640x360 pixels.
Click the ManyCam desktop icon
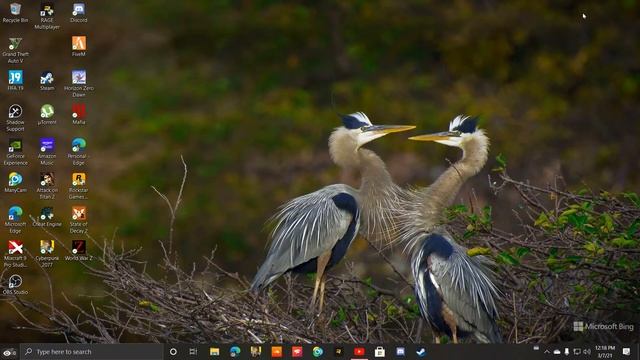tap(15, 182)
